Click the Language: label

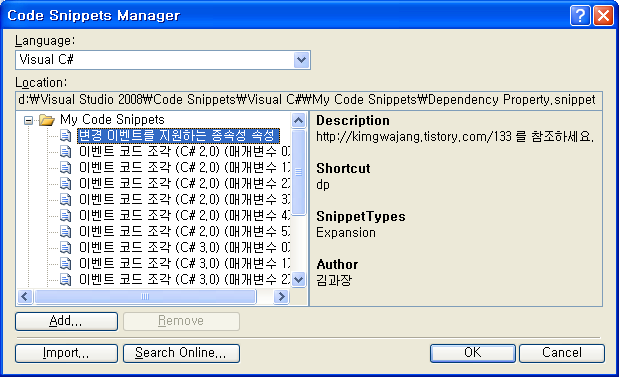pyautogui.click(x=45, y=41)
